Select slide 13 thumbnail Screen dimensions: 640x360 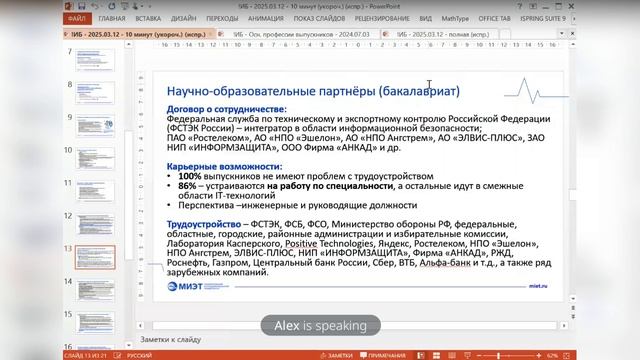(x=95, y=257)
